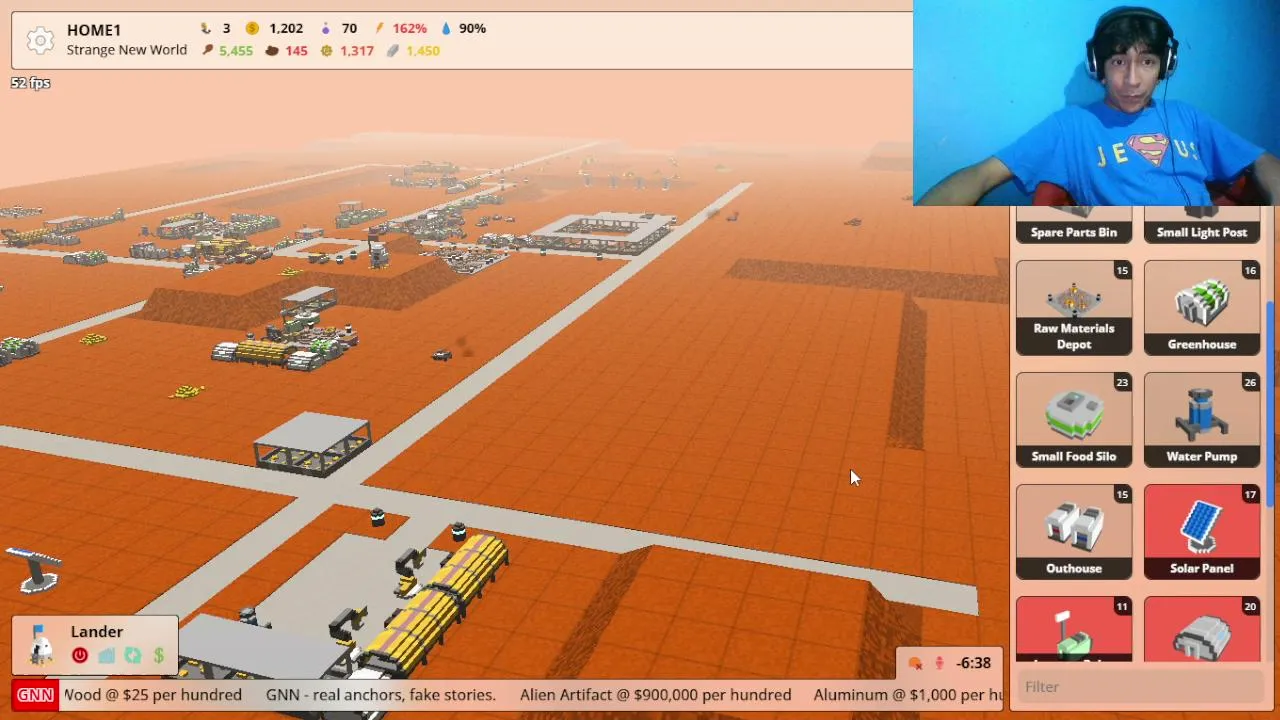
Task: Click the blue water drop icon
Action: pos(445,28)
